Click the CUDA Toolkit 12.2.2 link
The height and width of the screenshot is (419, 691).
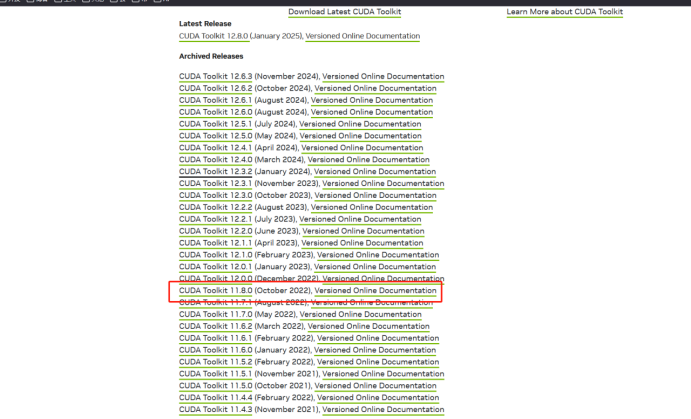tap(215, 207)
